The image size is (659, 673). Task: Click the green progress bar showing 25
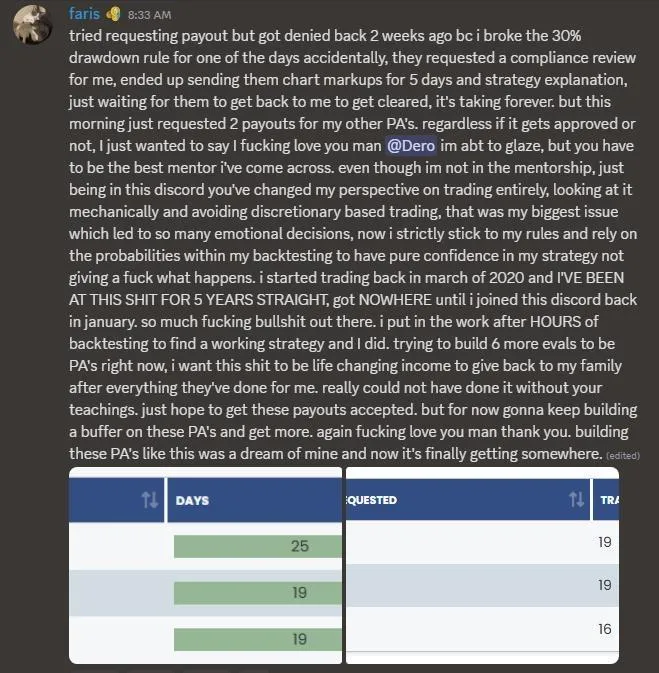[x=258, y=546]
